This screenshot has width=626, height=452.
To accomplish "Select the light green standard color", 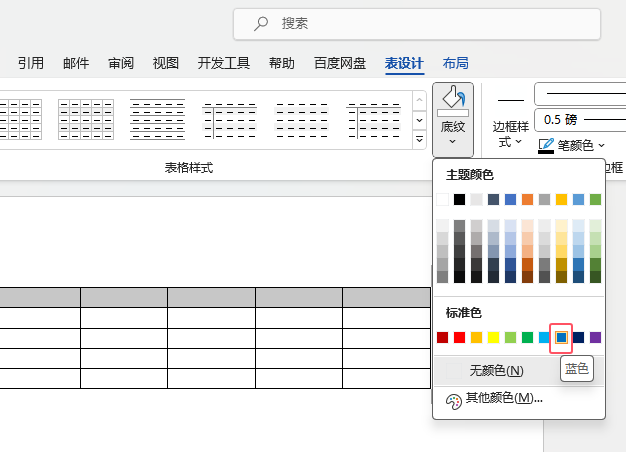I will [510, 337].
